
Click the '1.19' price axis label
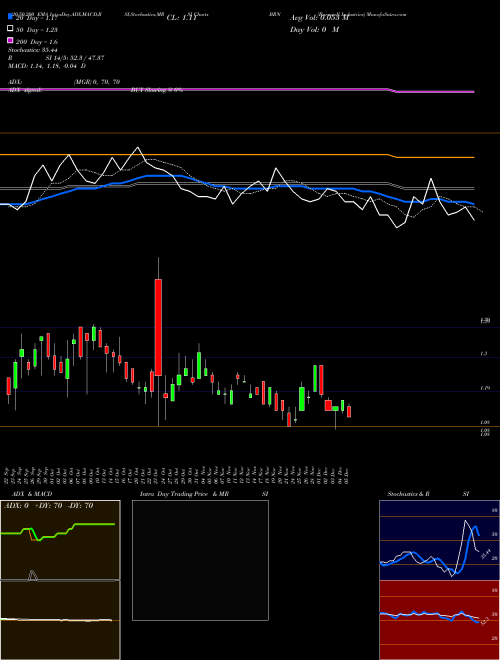point(484,388)
